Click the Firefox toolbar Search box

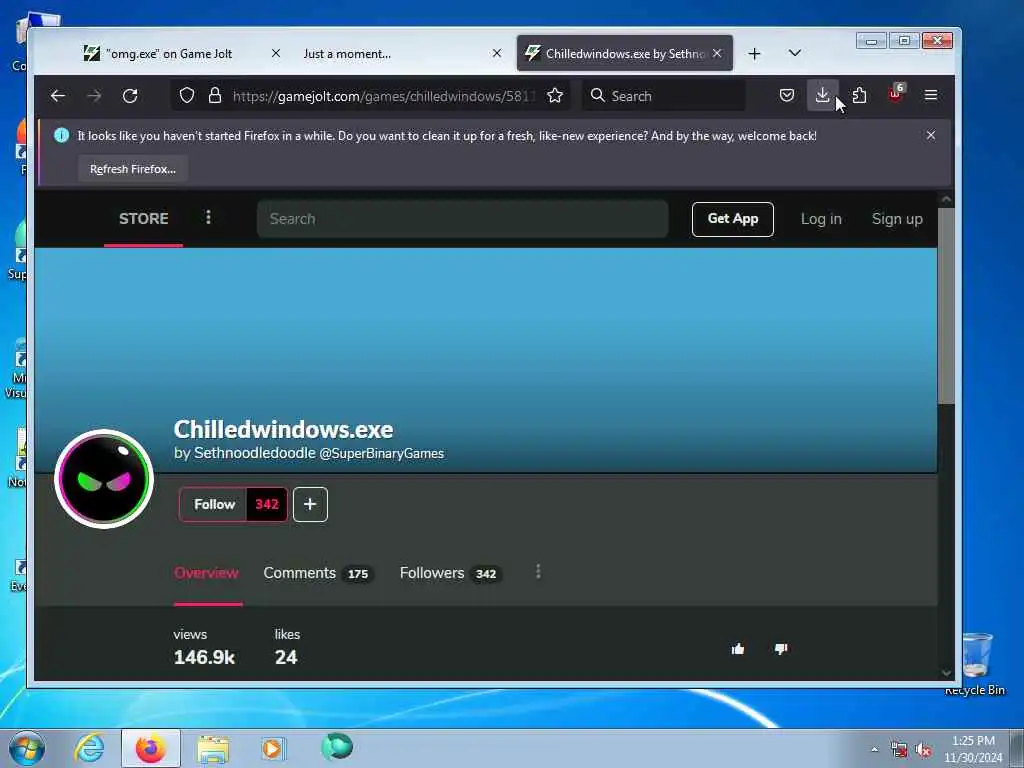(663, 96)
